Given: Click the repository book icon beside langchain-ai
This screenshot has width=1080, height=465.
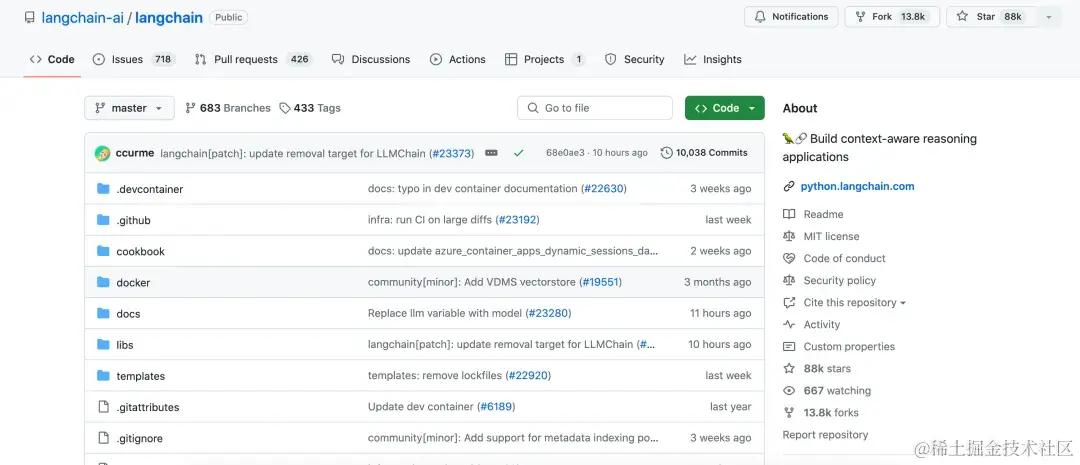Looking at the screenshot, I should (x=30, y=17).
